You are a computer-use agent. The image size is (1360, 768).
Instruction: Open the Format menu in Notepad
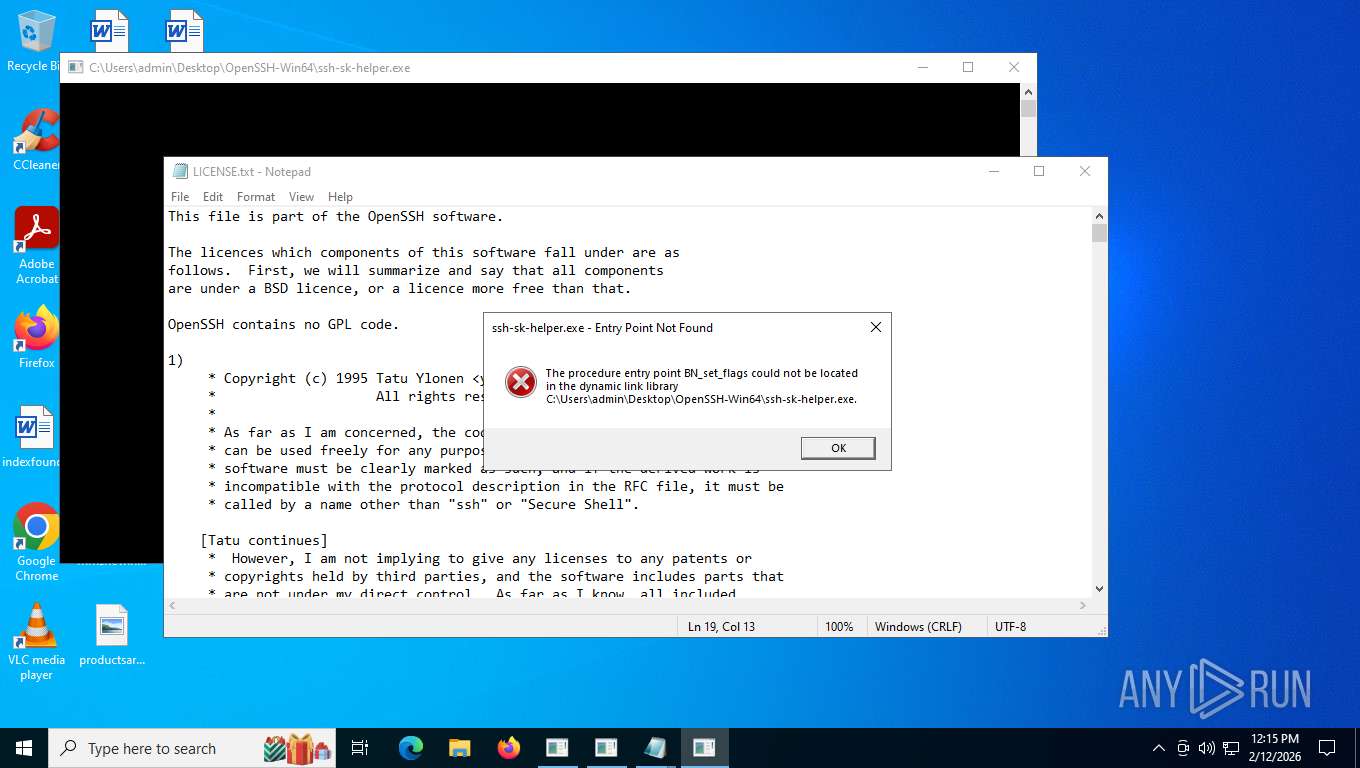click(256, 197)
